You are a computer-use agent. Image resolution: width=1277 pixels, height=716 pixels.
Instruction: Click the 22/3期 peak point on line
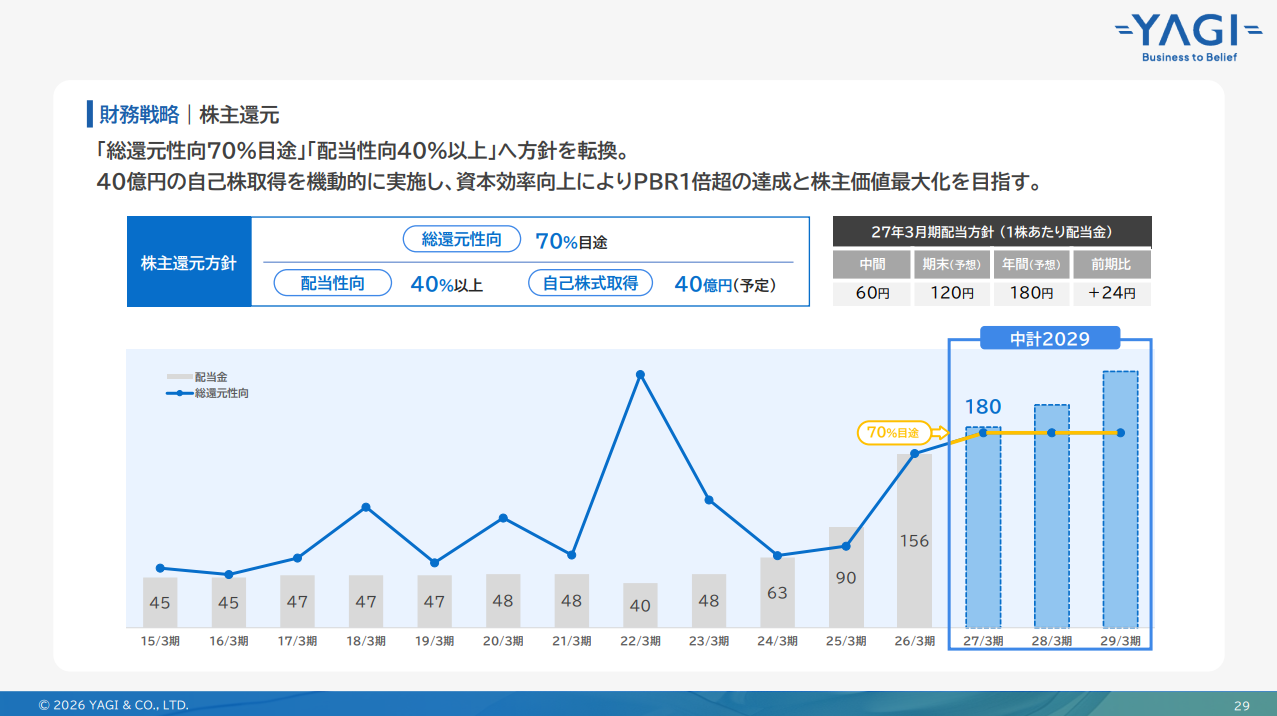coord(640,375)
